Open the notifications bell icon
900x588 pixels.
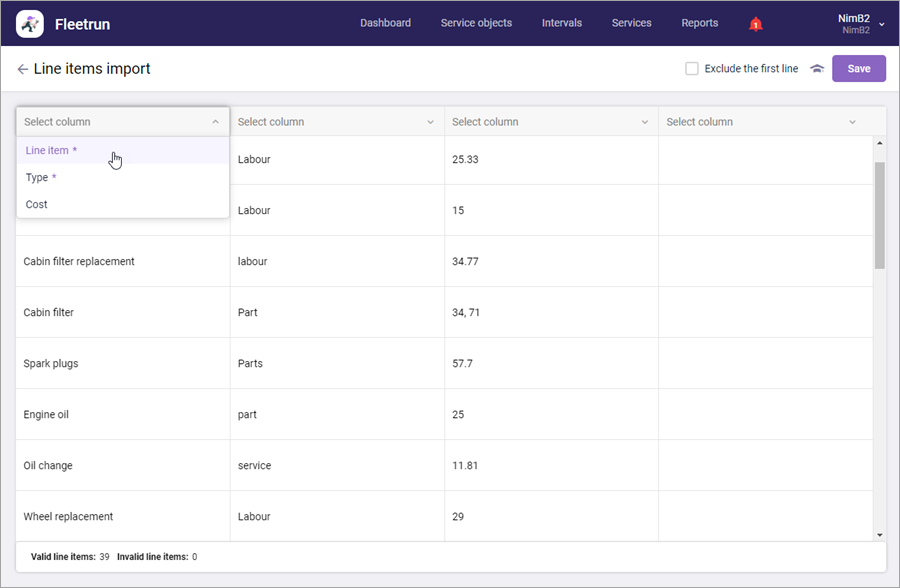click(755, 24)
